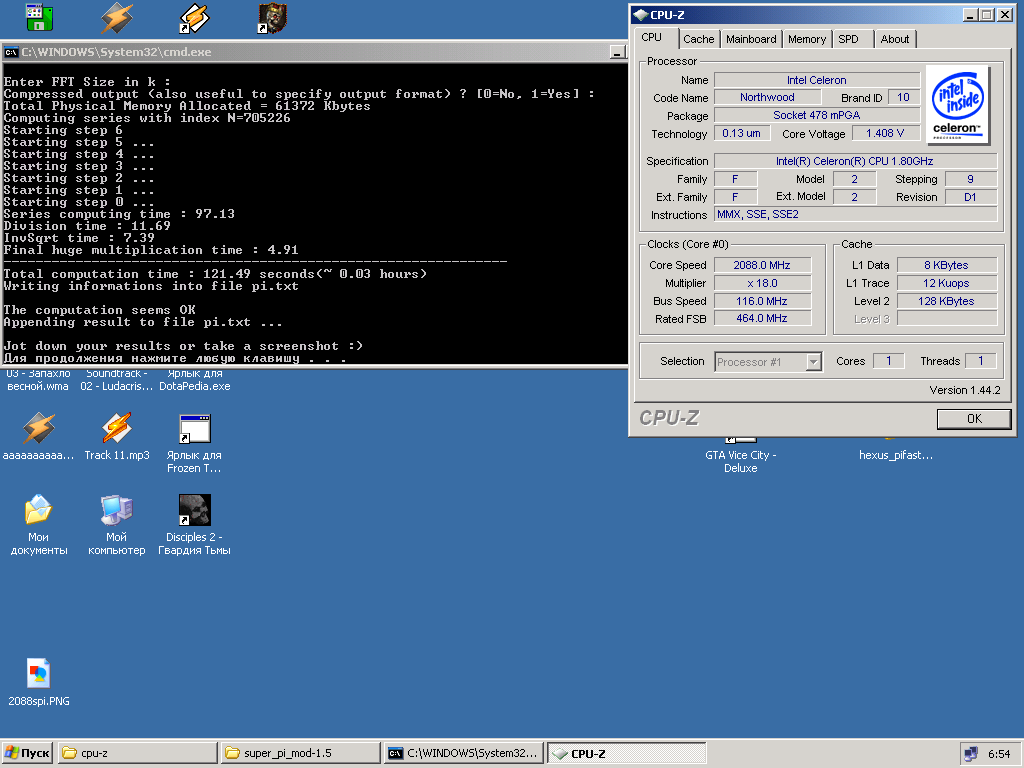Click the Intel Inside Celeron logo

coord(957,104)
